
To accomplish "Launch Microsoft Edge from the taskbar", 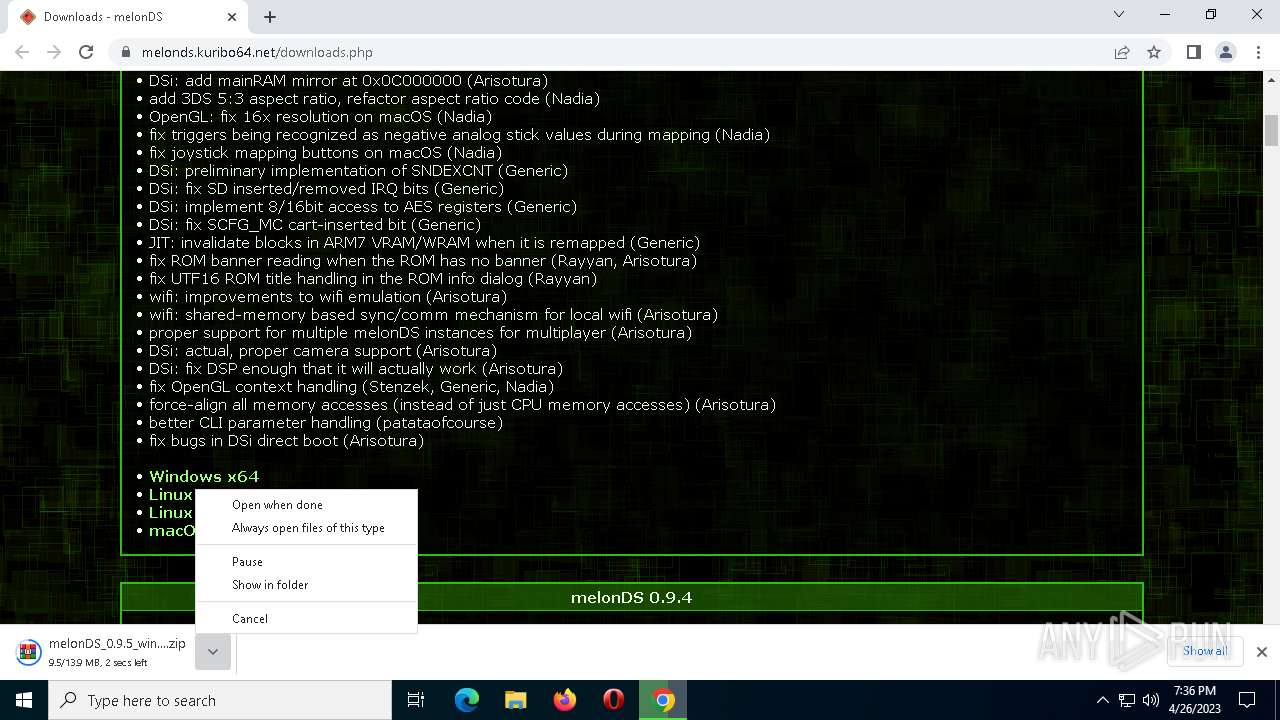I will click(467, 700).
